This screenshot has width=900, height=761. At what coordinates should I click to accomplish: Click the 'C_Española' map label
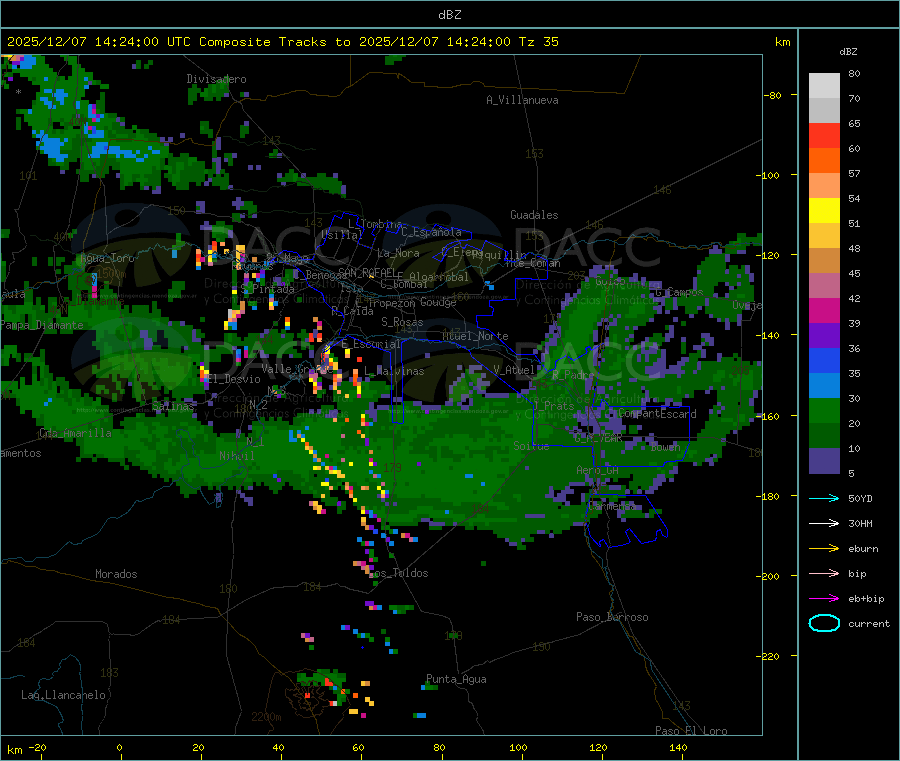(x=432, y=232)
